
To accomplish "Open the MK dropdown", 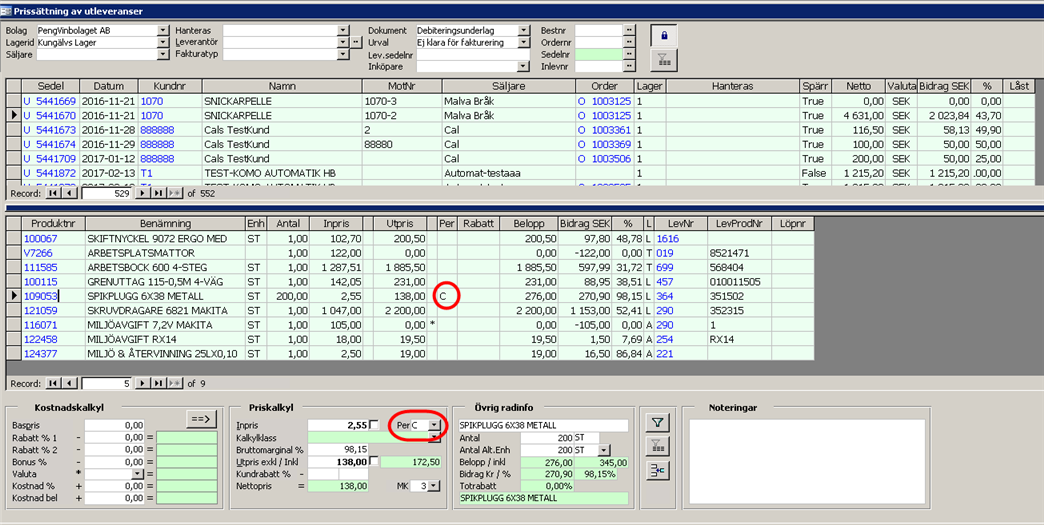I will (435, 485).
